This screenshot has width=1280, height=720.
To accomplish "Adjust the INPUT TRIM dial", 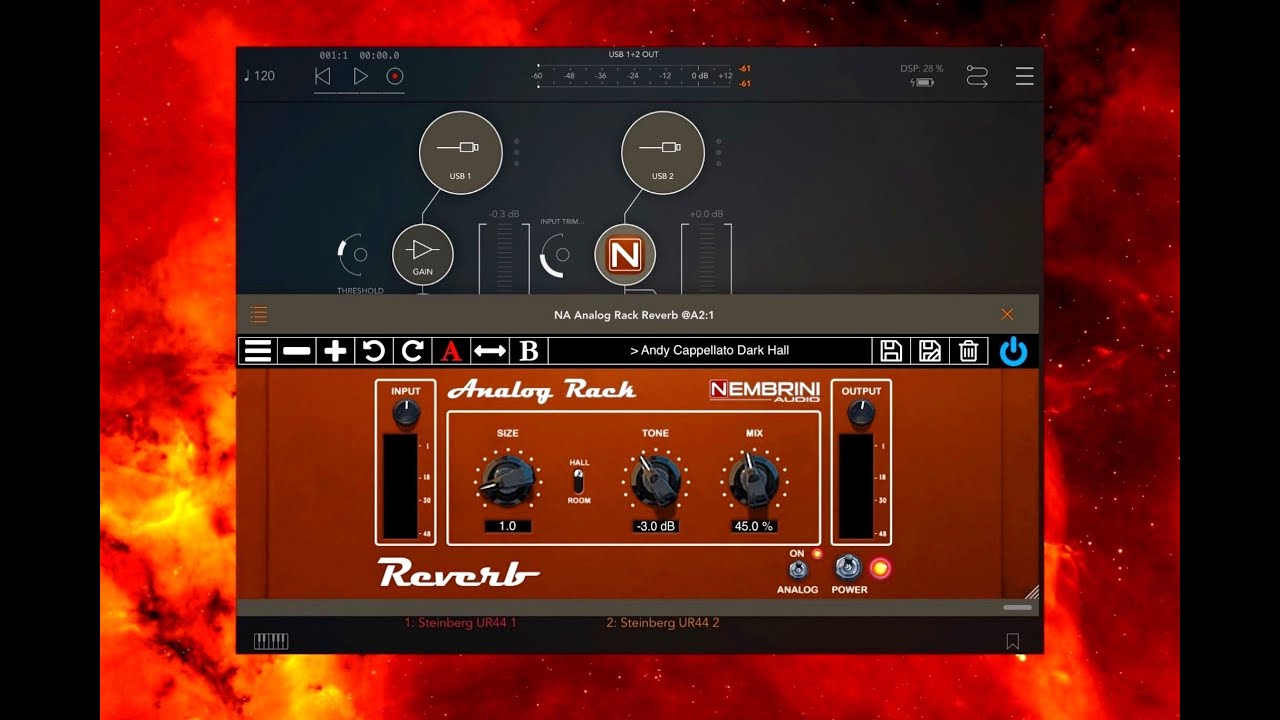I will click(556, 255).
